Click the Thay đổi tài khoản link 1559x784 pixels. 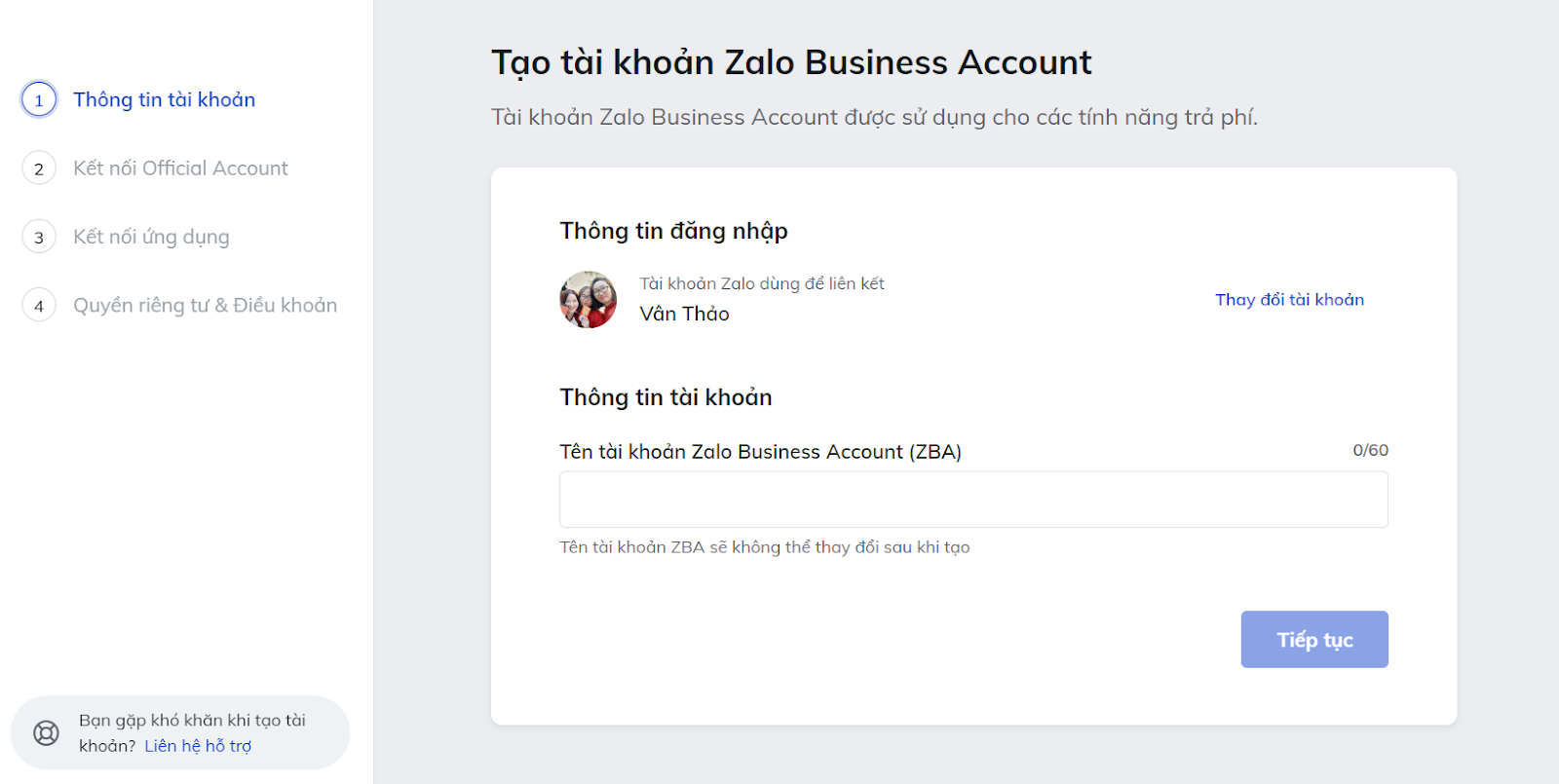(1289, 300)
